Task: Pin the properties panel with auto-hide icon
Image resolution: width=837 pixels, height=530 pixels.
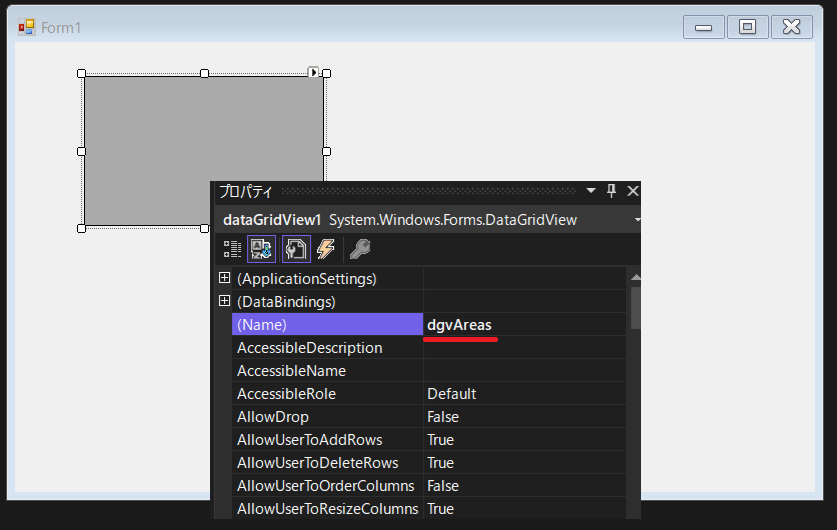Action: pyautogui.click(x=612, y=191)
